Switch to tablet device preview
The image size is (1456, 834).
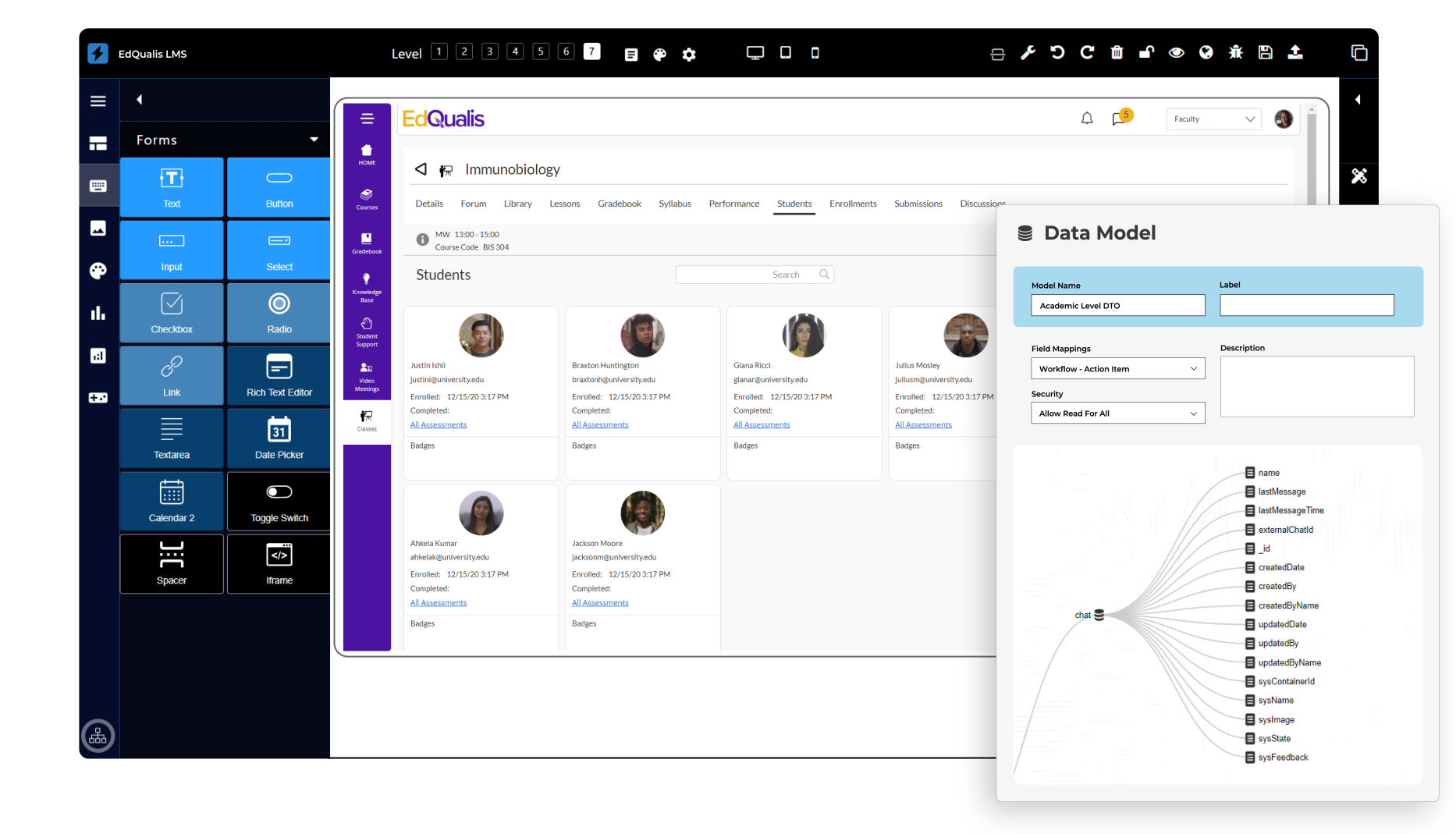point(786,52)
